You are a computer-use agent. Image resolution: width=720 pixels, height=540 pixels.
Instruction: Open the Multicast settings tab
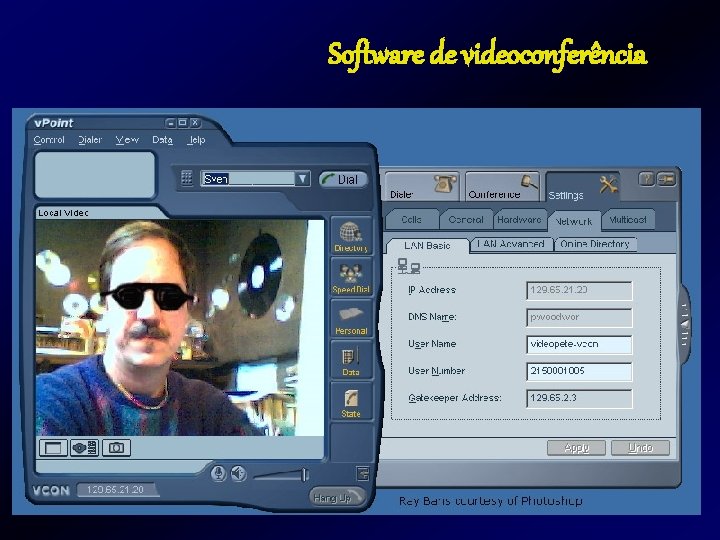[628, 219]
